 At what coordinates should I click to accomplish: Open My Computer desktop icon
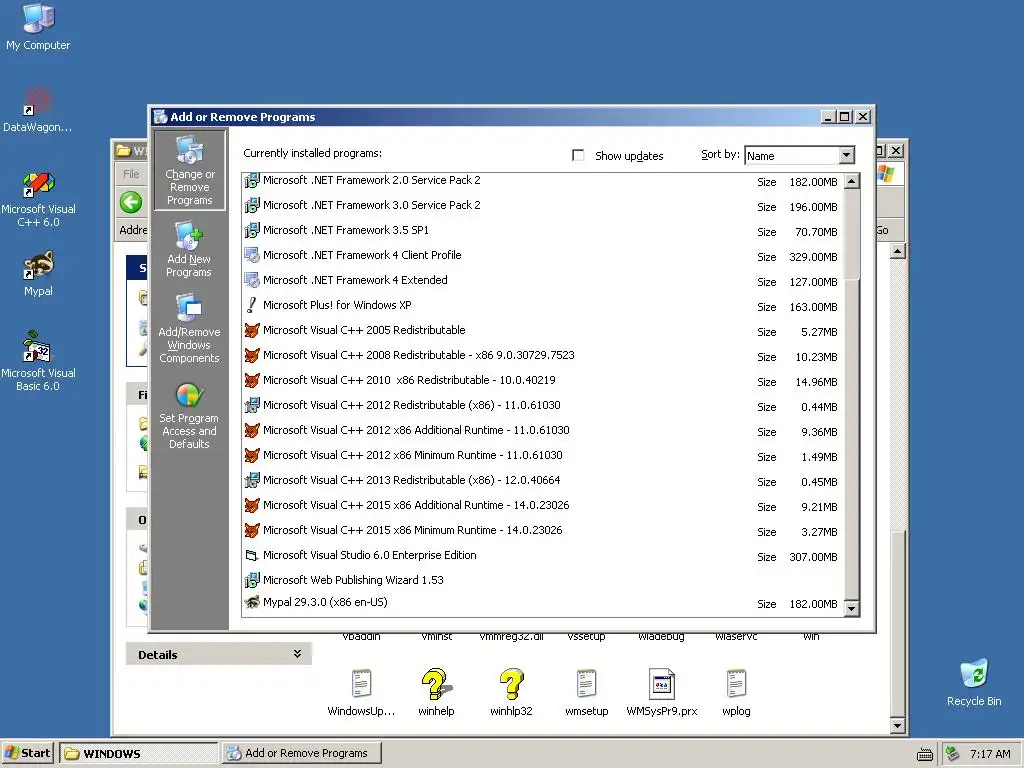(38, 26)
